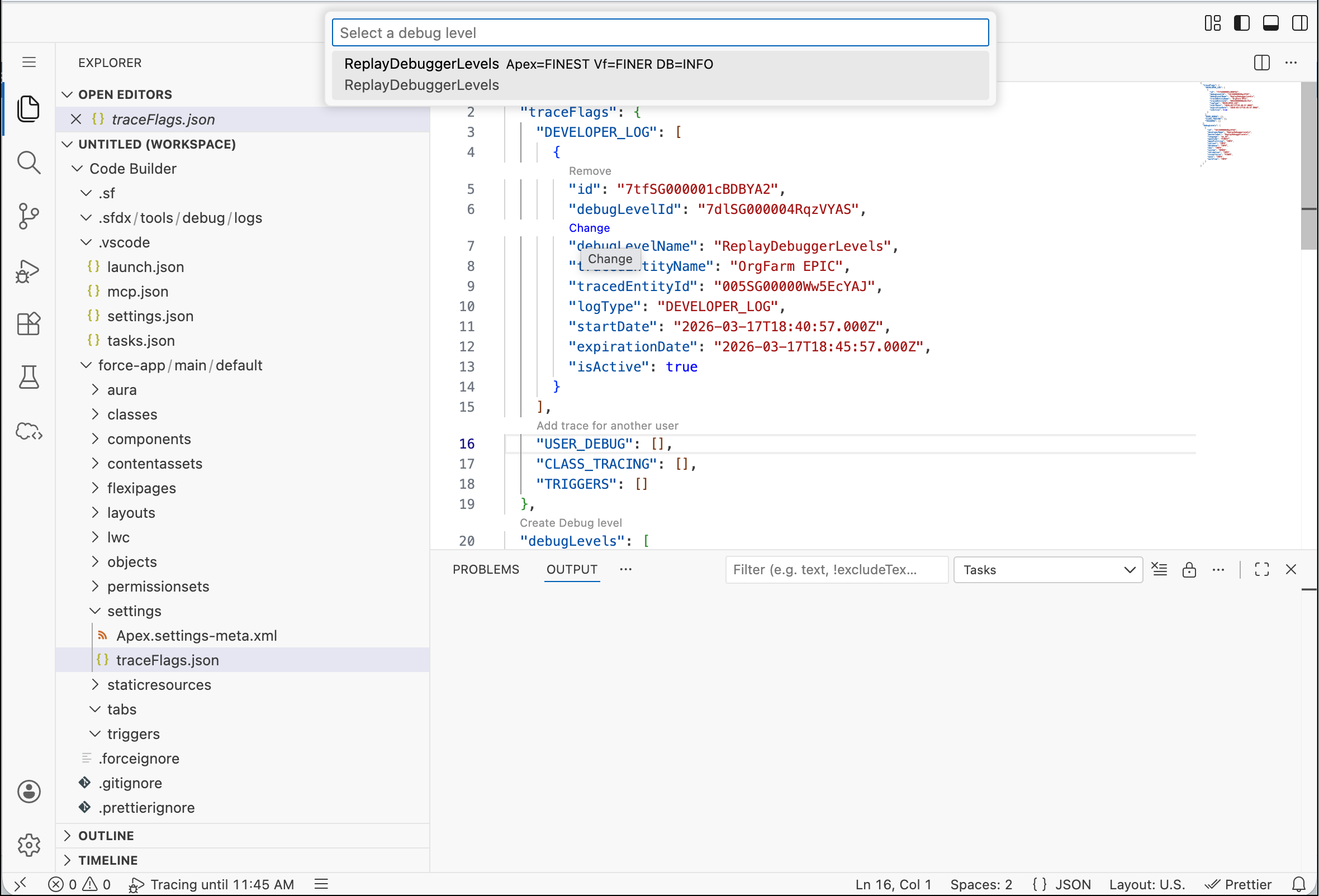1319x896 pixels.
Task: Click the Remove code lens link
Action: [x=590, y=171]
